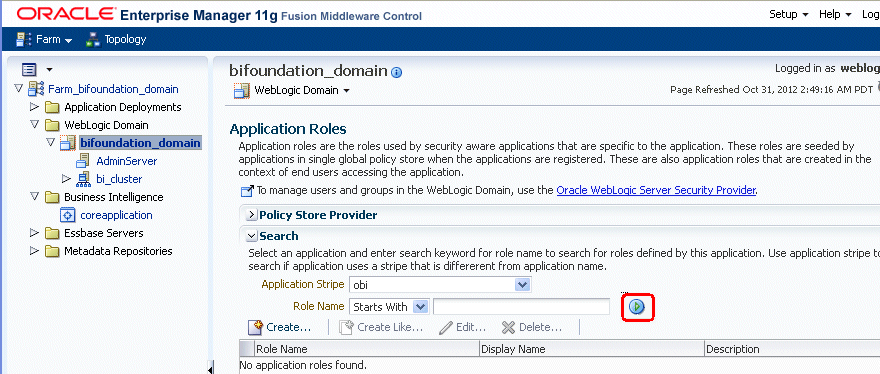Click the Create Like icon
The width and height of the screenshot is (880, 374).
pos(347,327)
